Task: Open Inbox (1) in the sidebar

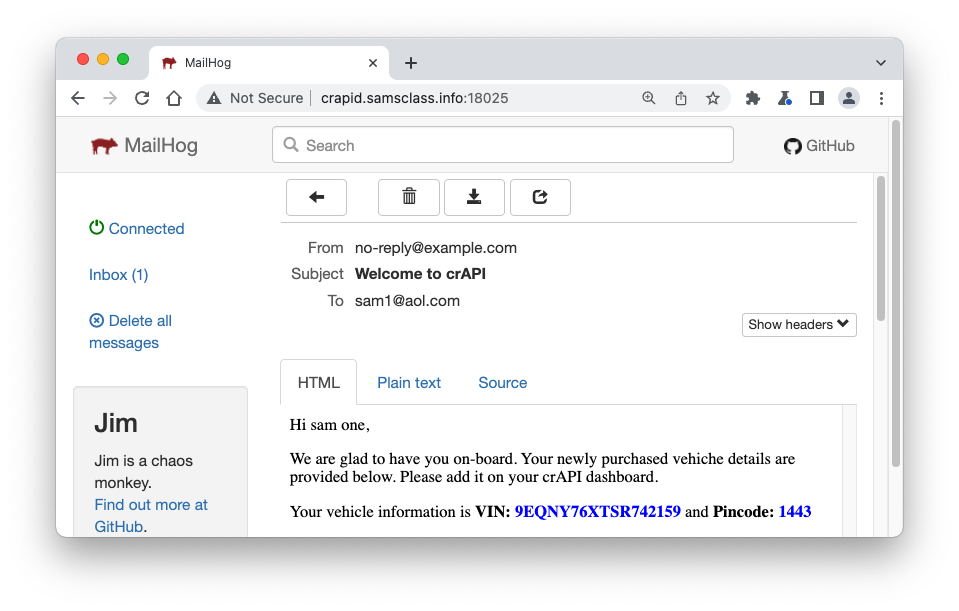Action: coord(118,275)
